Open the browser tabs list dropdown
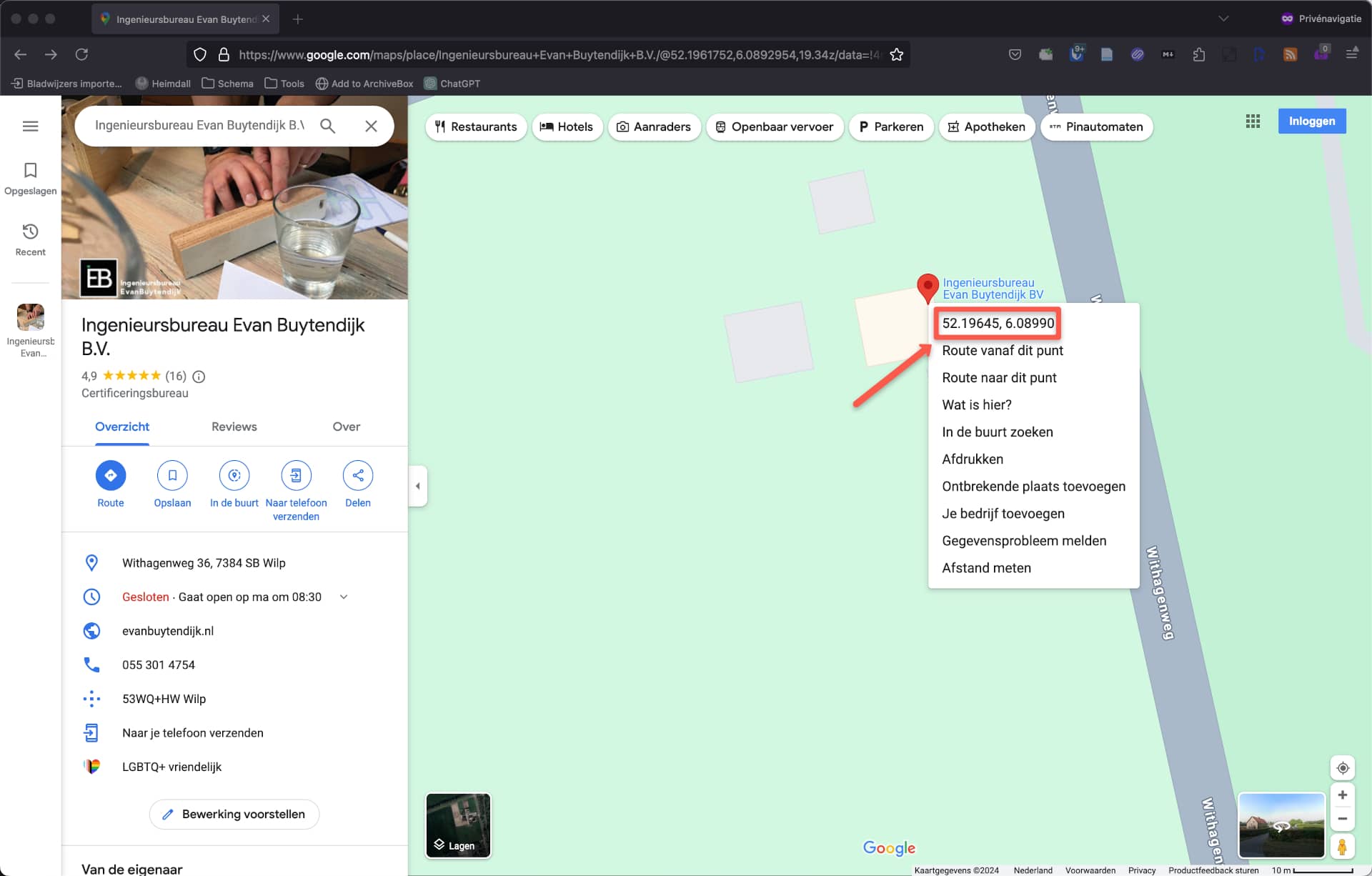The width and height of the screenshot is (1372, 876). [1223, 19]
